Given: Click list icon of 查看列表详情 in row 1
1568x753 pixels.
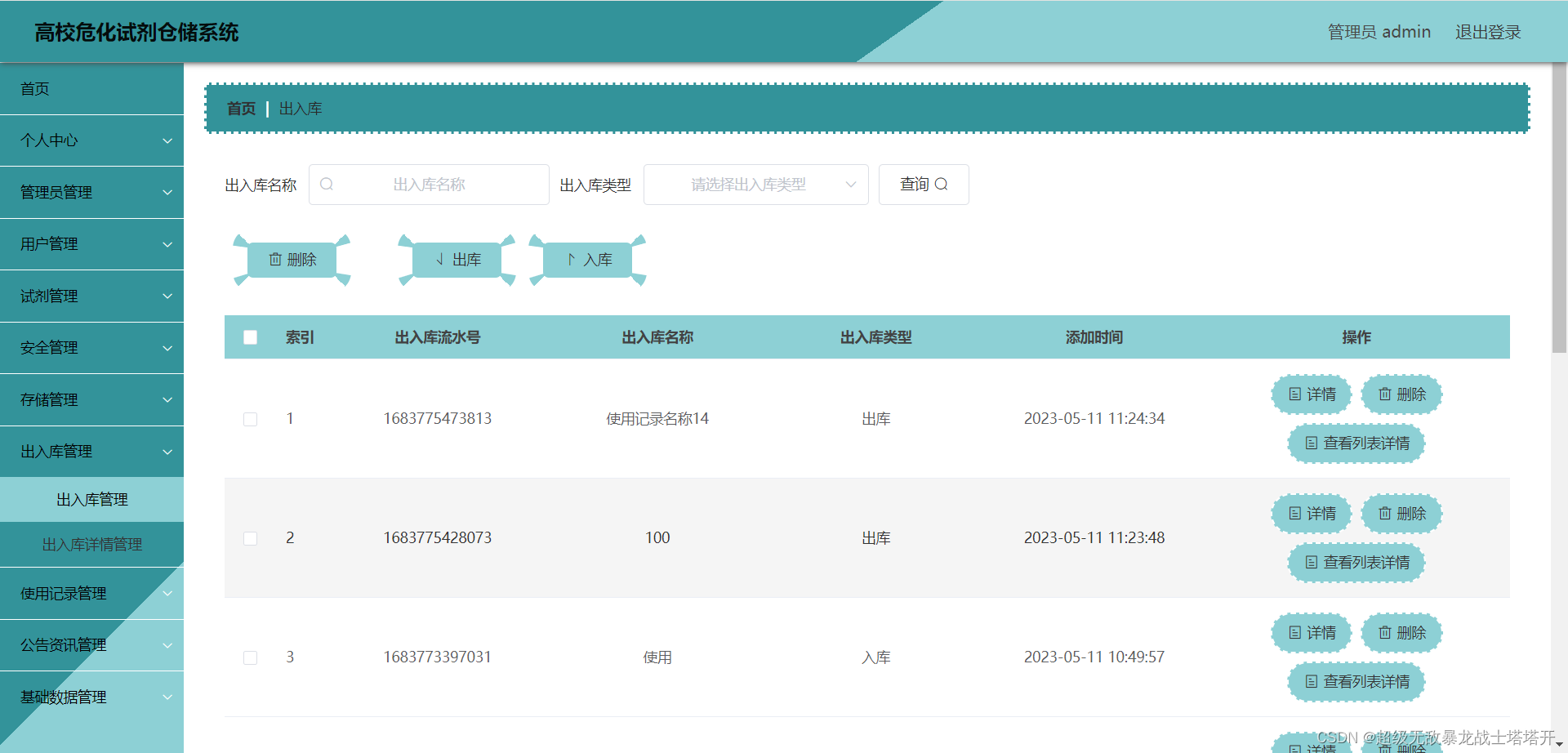Looking at the screenshot, I should pos(1312,443).
